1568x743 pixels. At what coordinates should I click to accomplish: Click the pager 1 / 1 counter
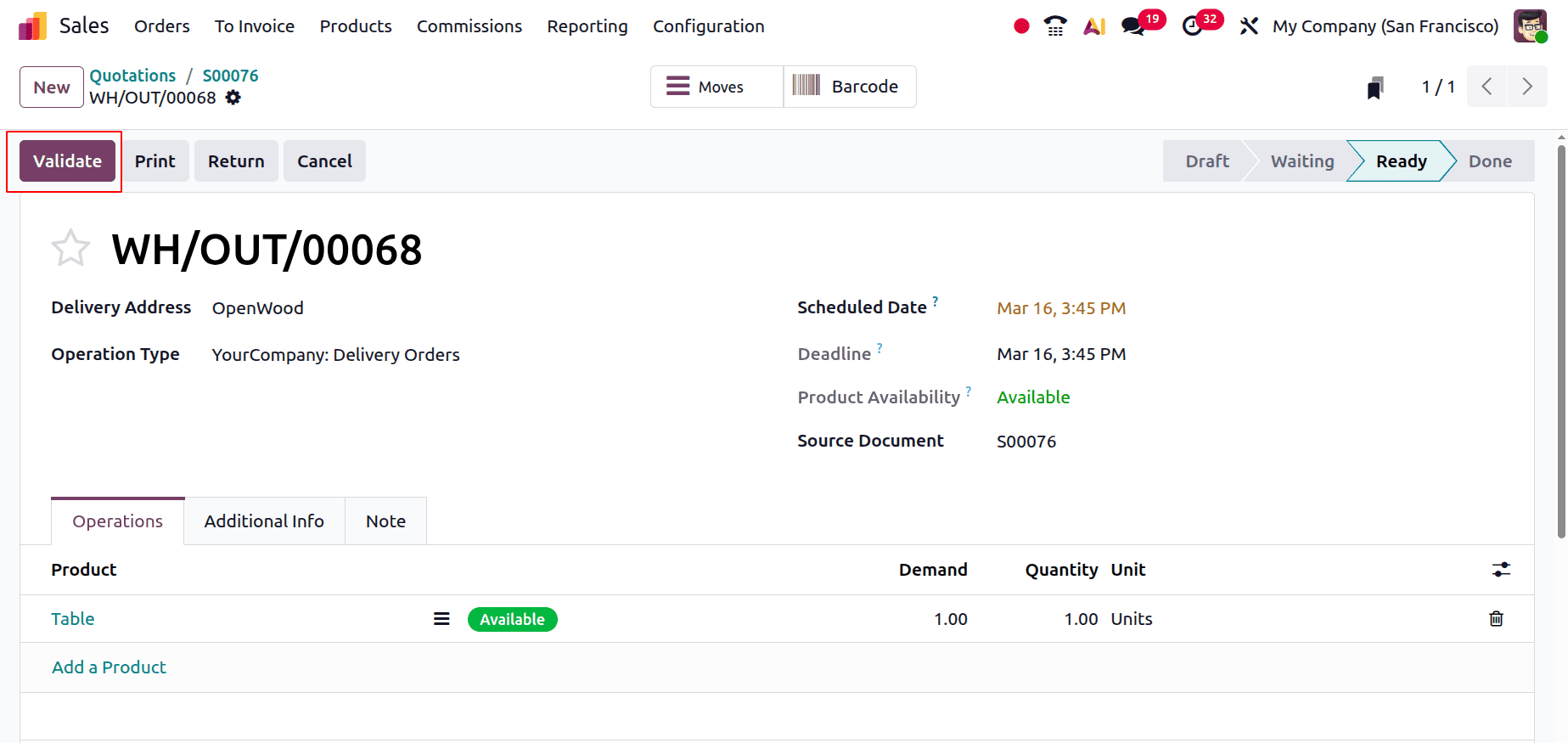click(x=1438, y=87)
